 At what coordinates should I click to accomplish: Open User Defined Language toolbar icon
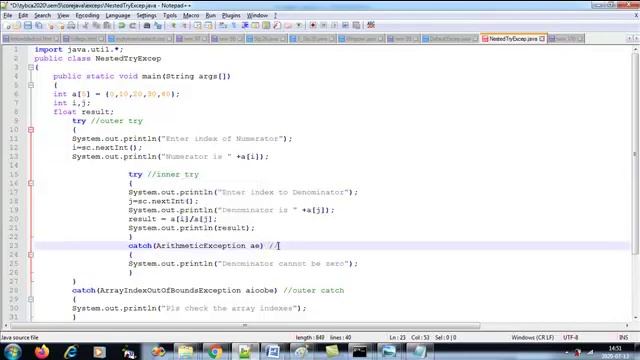[x=255, y=25]
